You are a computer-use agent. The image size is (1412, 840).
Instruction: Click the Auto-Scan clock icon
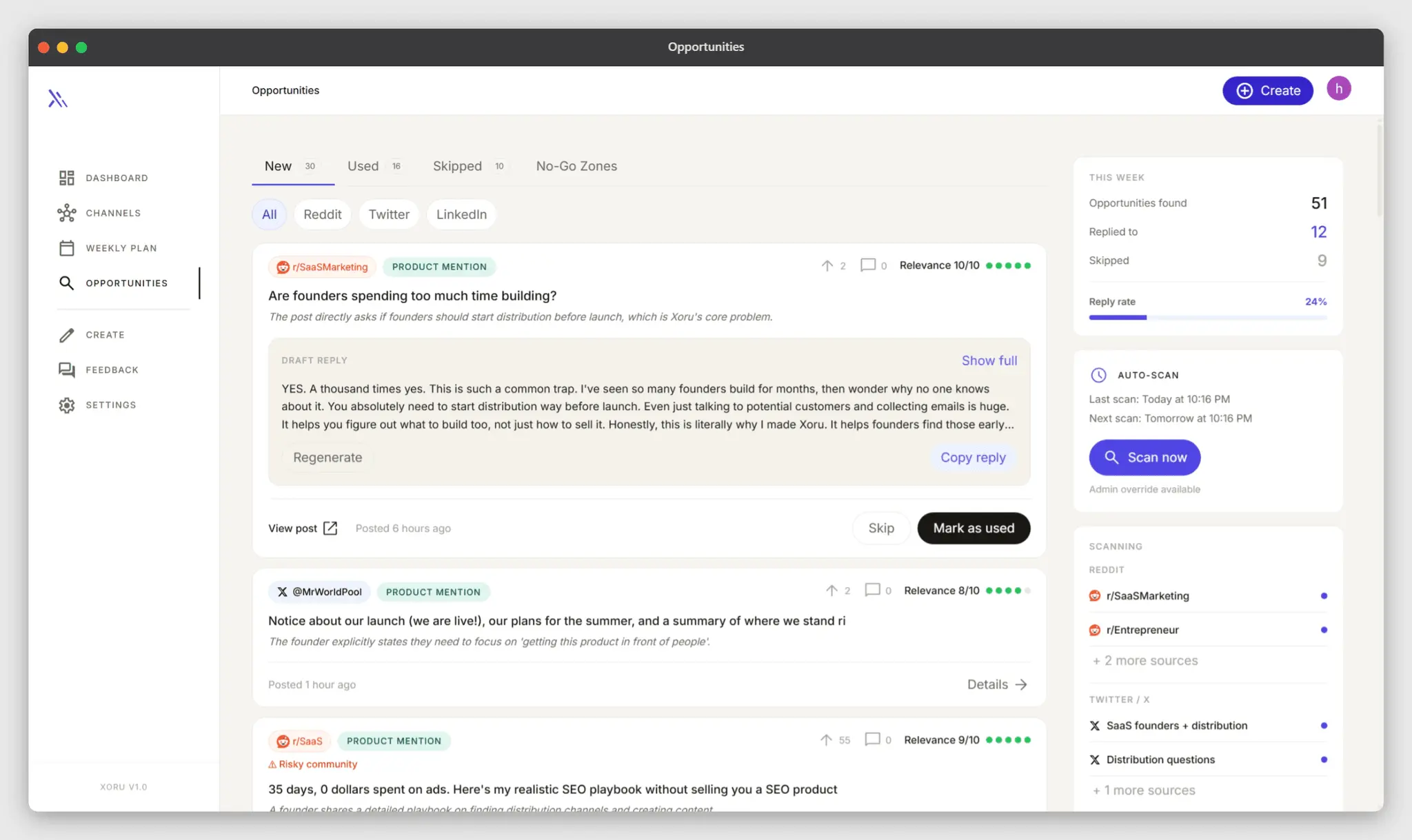pyautogui.click(x=1098, y=375)
